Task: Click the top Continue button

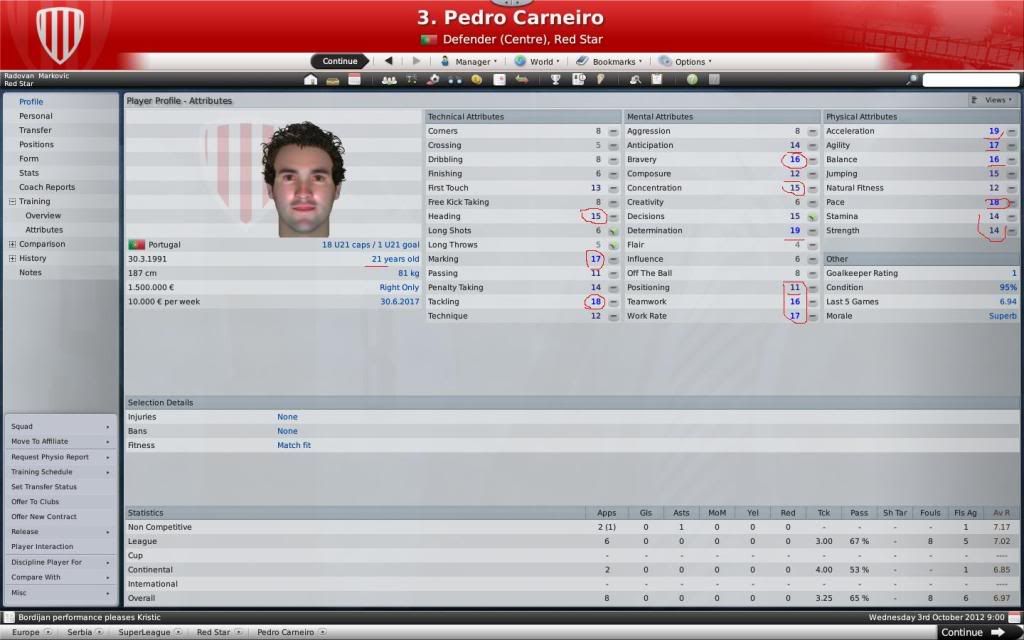Action: 340,61
